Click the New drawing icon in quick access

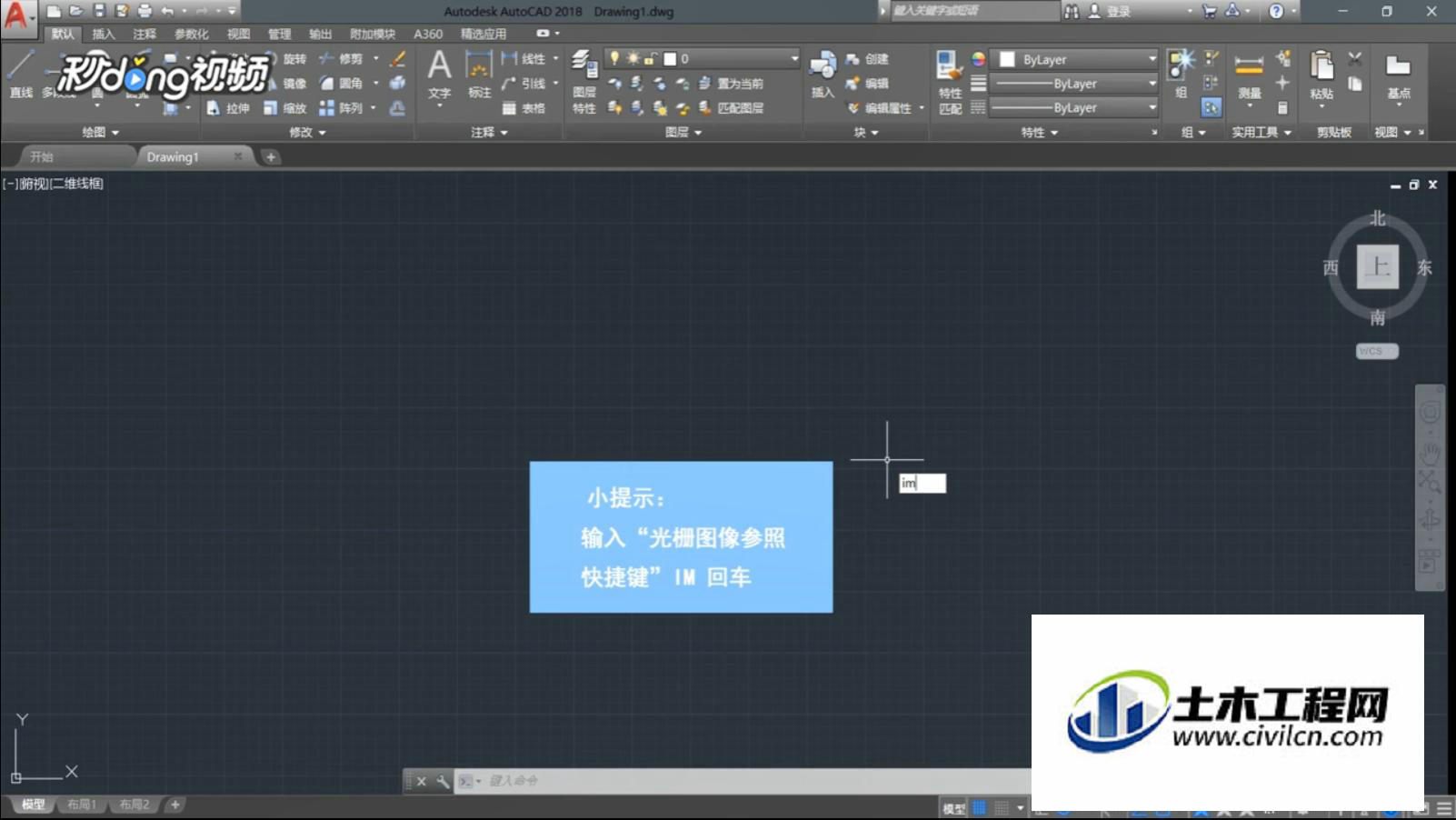click(x=55, y=11)
